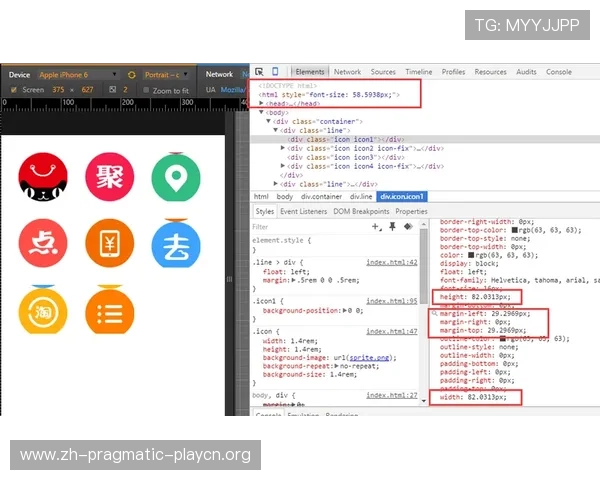Click the border-top-color swatch
This screenshot has width=600, height=480.
pyautogui.click(x=514, y=230)
